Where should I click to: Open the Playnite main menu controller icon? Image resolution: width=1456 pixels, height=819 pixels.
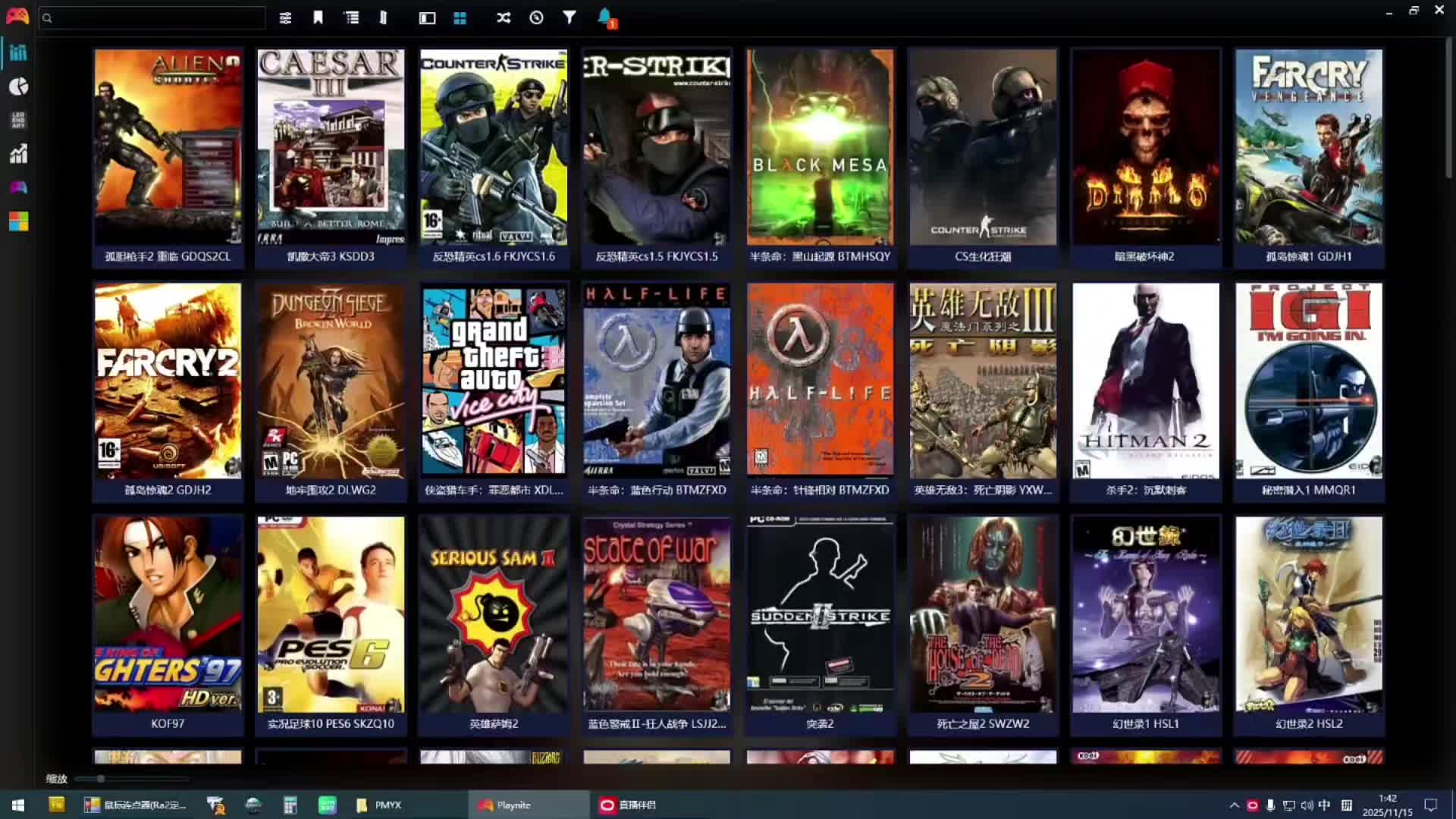tap(17, 16)
